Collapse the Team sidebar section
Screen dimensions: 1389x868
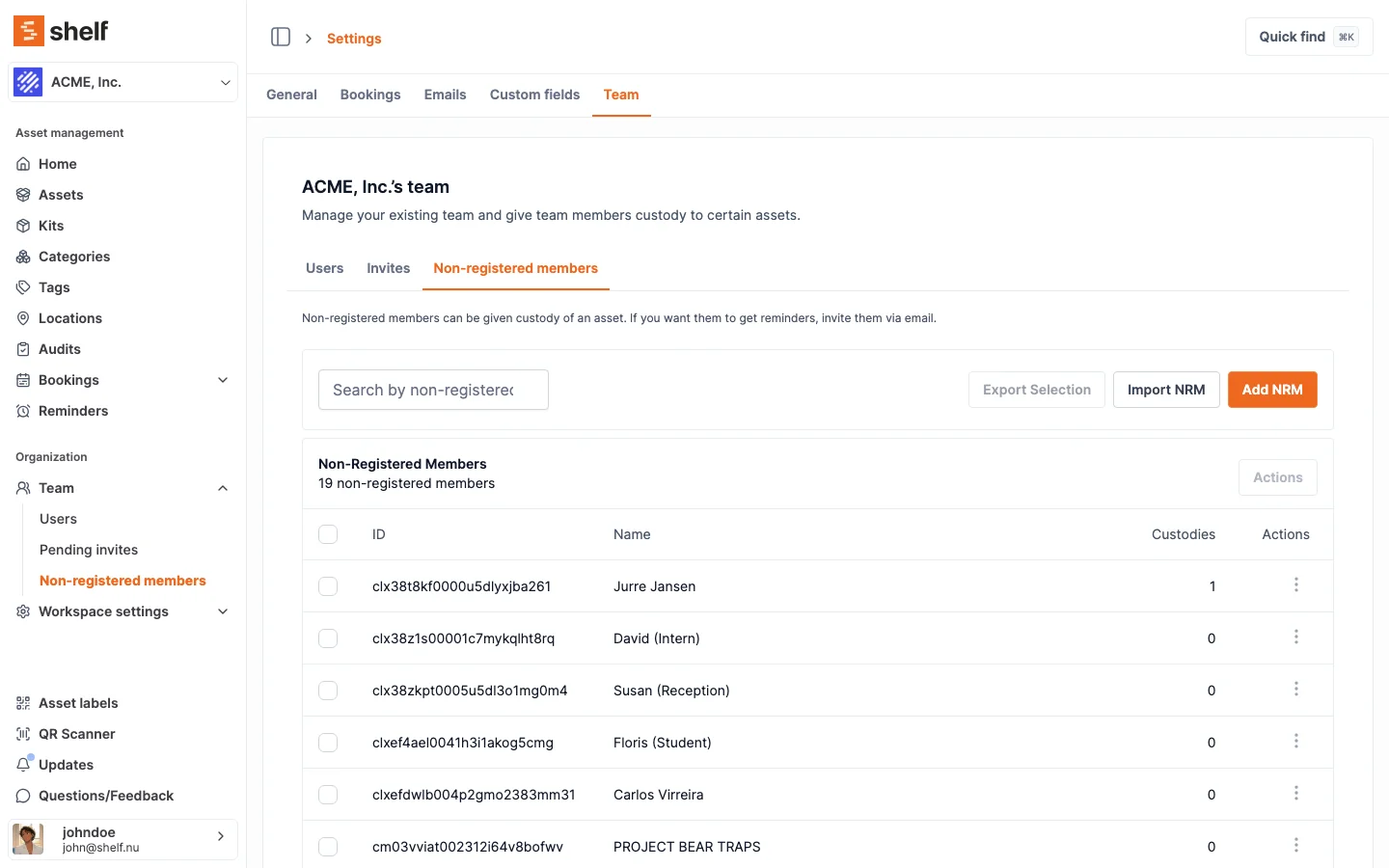tap(223, 488)
